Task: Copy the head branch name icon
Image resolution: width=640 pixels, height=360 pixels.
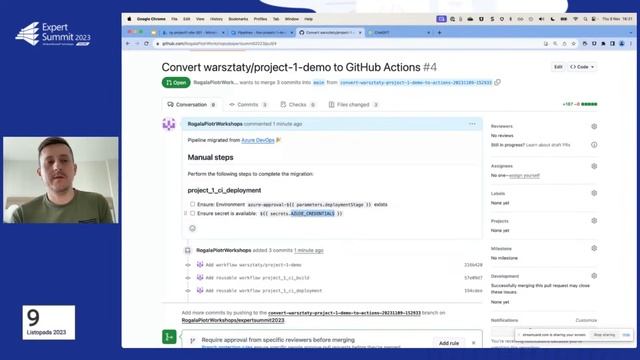Action: (497, 82)
